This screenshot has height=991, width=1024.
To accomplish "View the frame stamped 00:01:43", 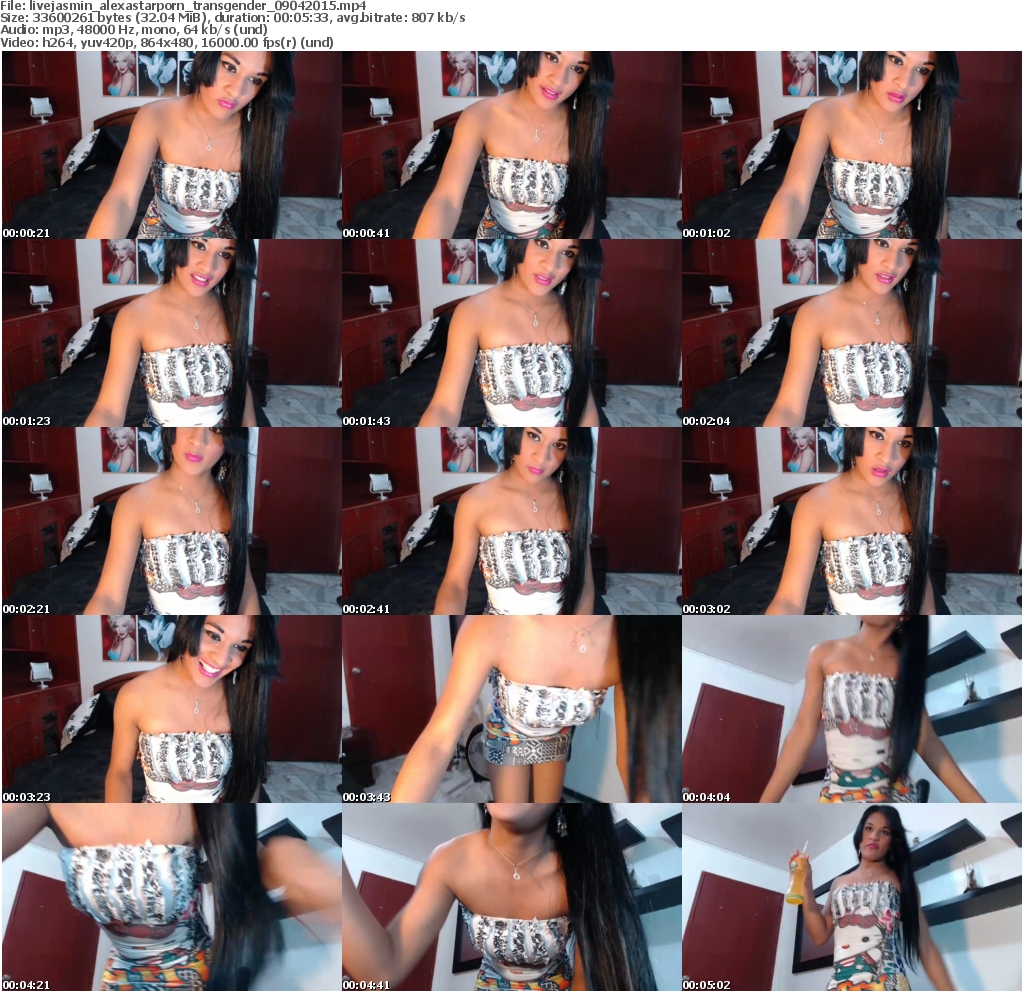I will point(511,333).
